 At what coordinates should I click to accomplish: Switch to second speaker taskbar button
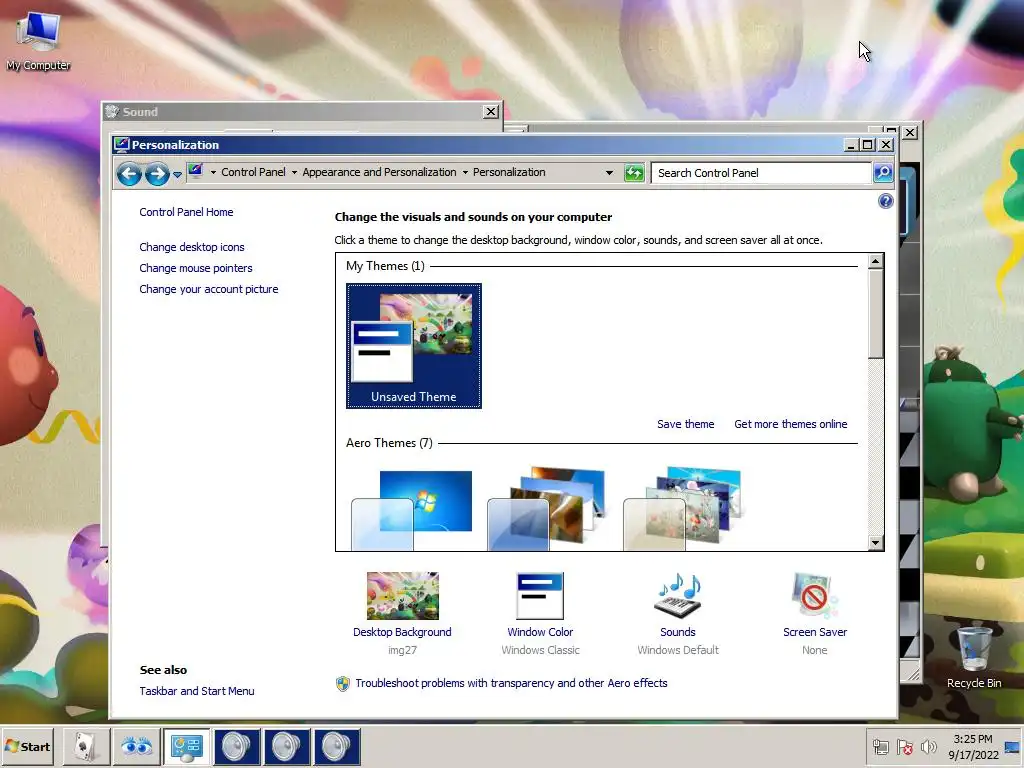click(x=286, y=747)
